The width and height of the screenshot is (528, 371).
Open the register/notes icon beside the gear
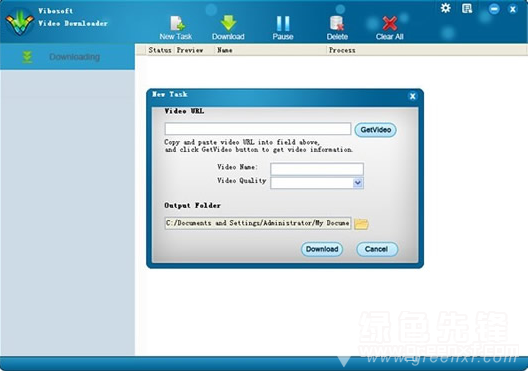pyautogui.click(x=467, y=8)
